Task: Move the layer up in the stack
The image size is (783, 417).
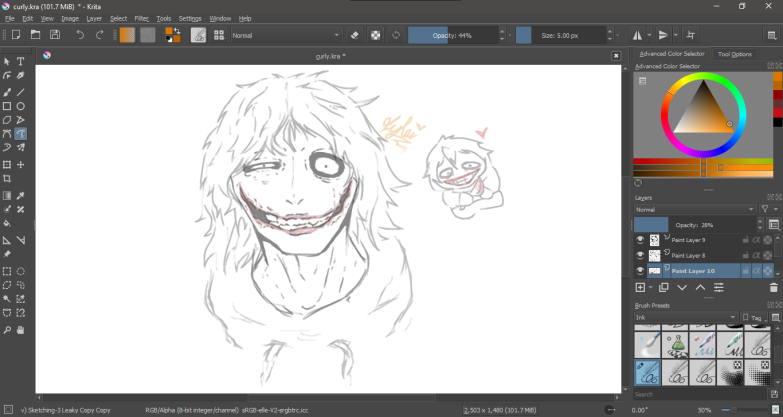Action: 701,288
